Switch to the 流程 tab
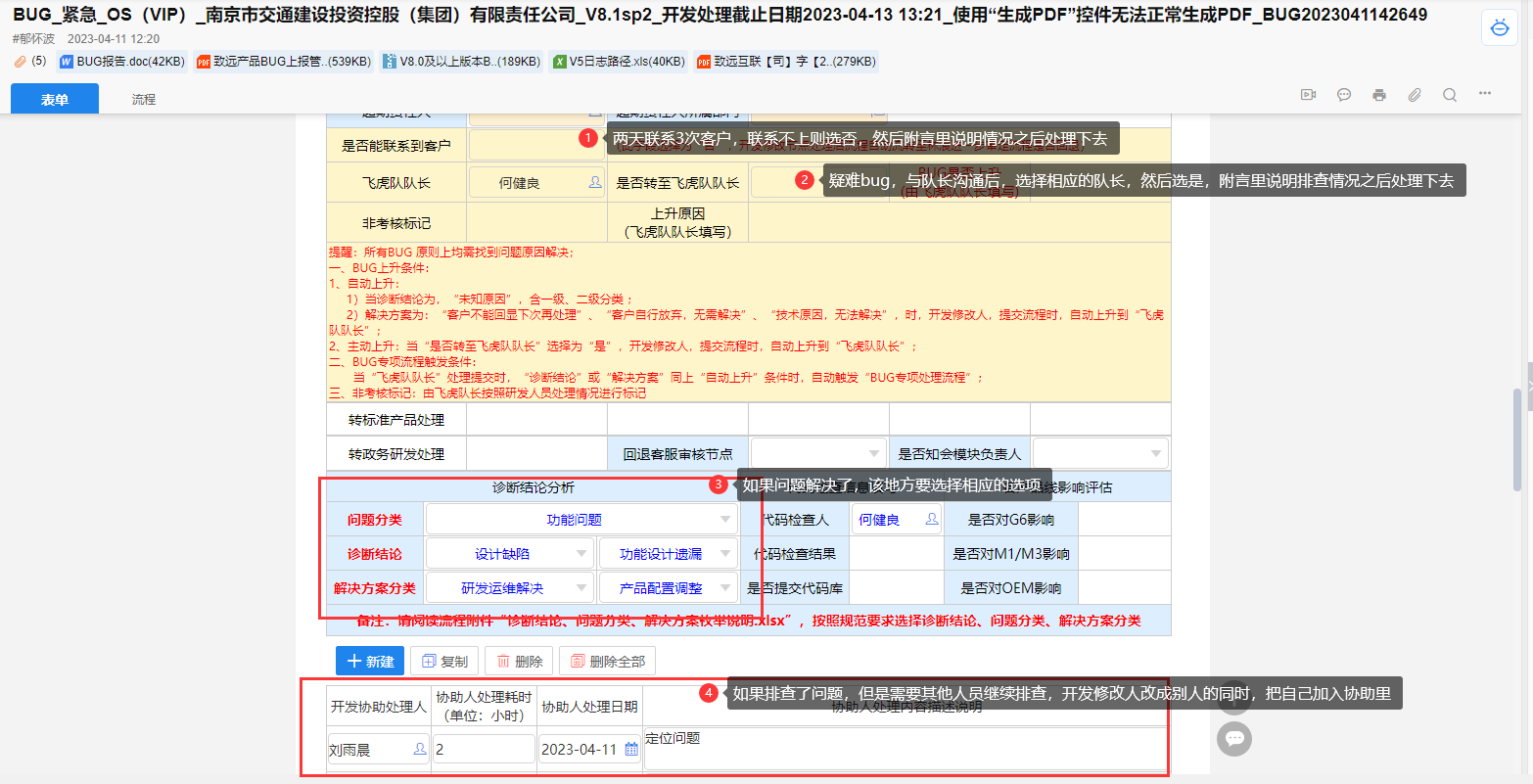 [144, 99]
